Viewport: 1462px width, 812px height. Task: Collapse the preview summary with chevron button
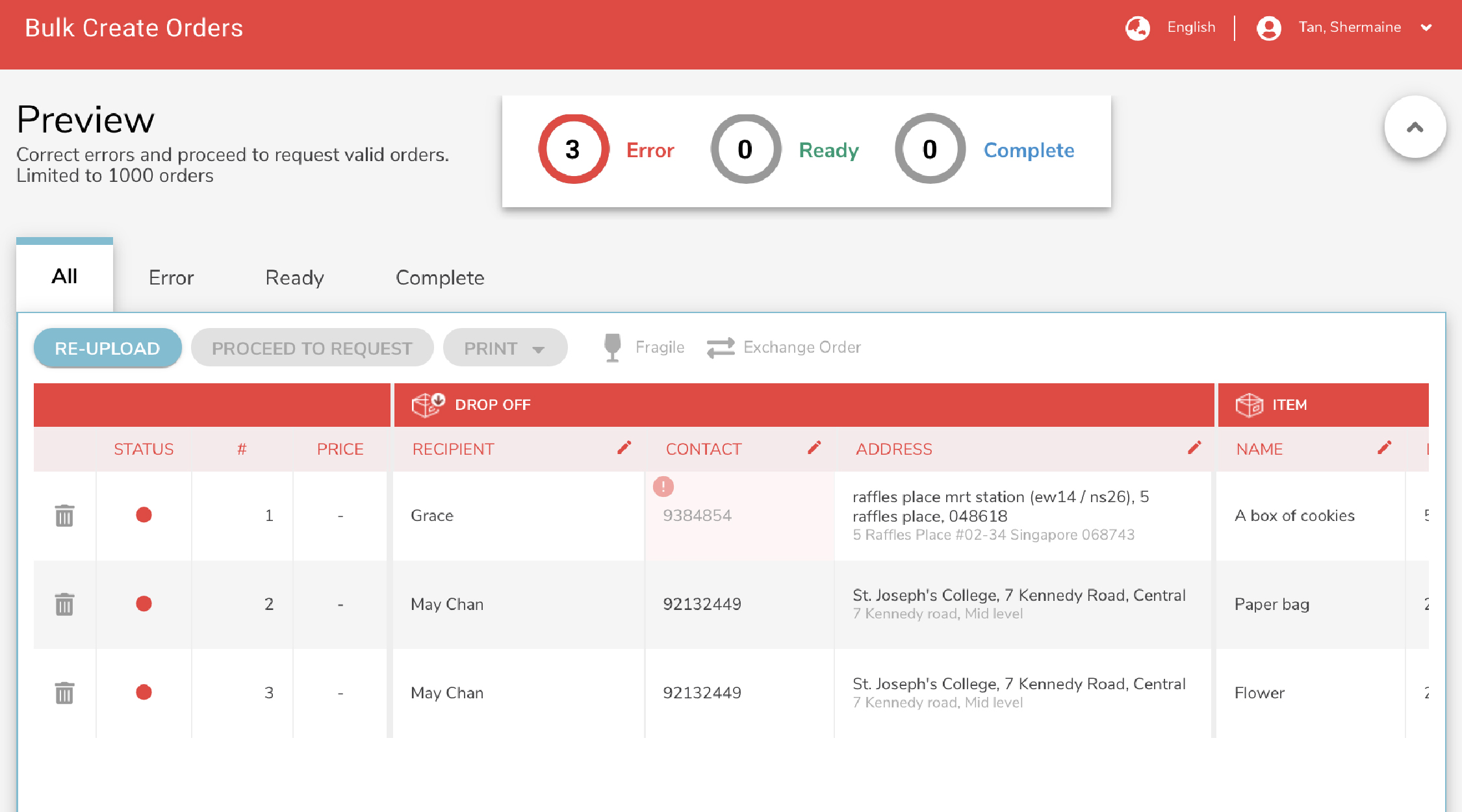pos(1415,127)
